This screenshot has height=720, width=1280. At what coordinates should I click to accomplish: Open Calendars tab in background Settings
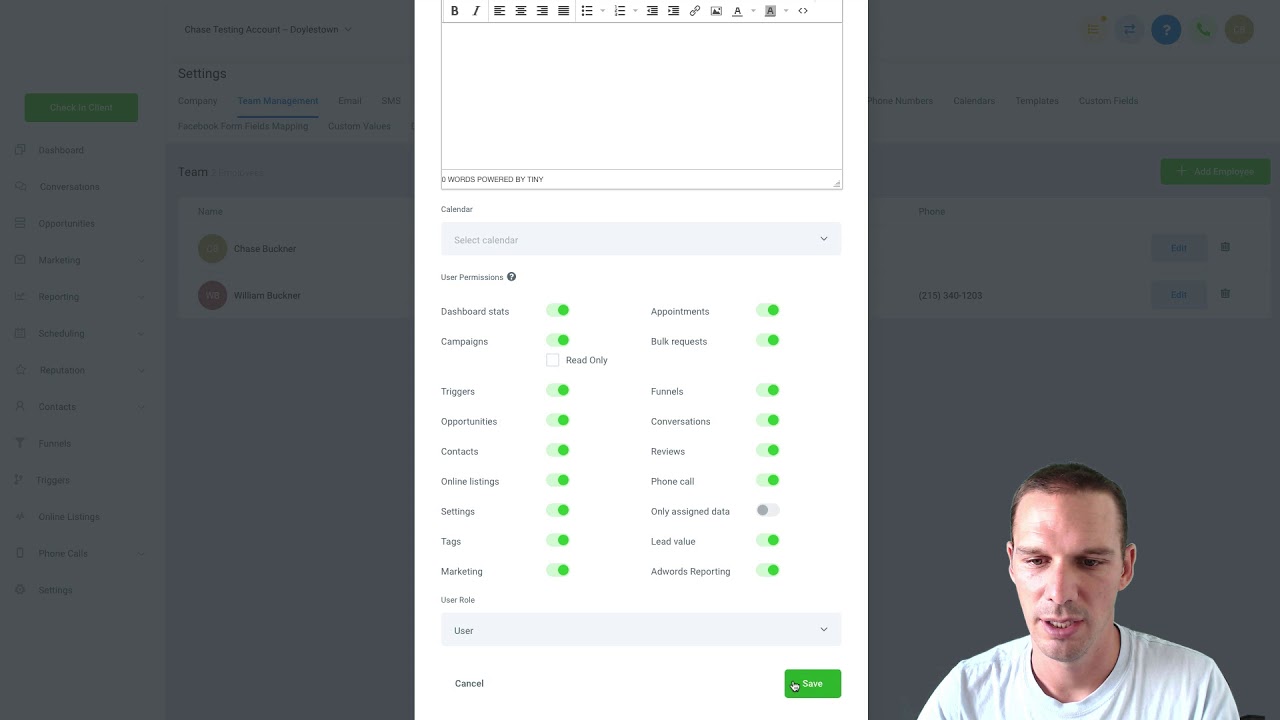coord(974,101)
